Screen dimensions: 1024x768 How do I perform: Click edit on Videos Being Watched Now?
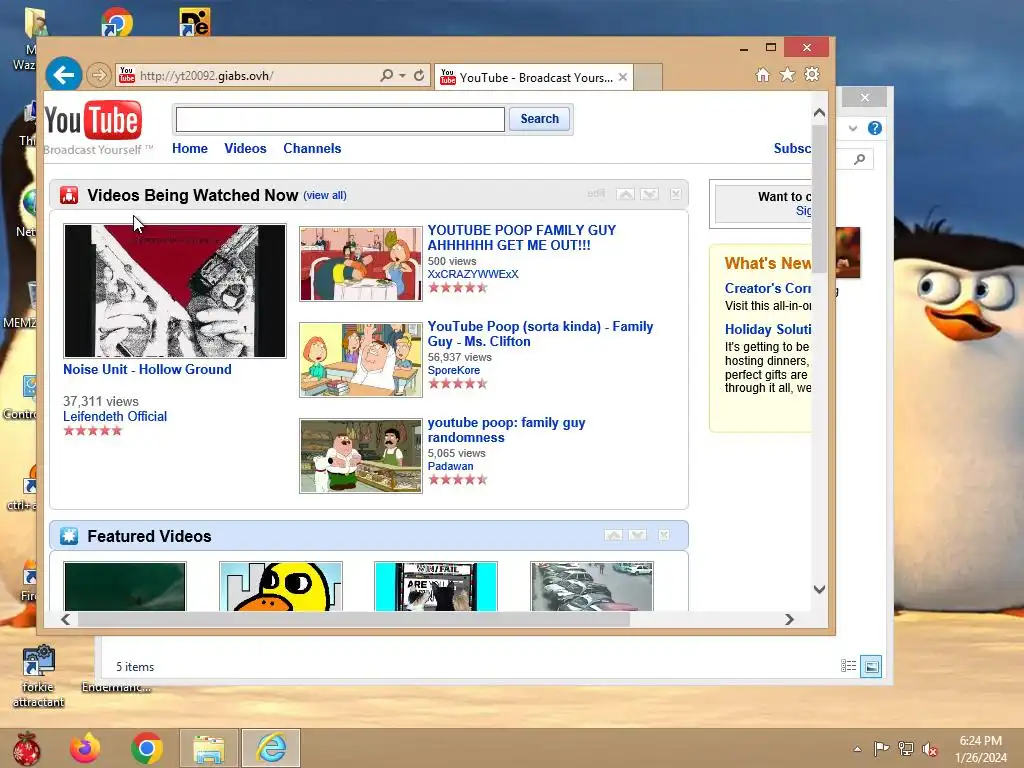(596, 194)
